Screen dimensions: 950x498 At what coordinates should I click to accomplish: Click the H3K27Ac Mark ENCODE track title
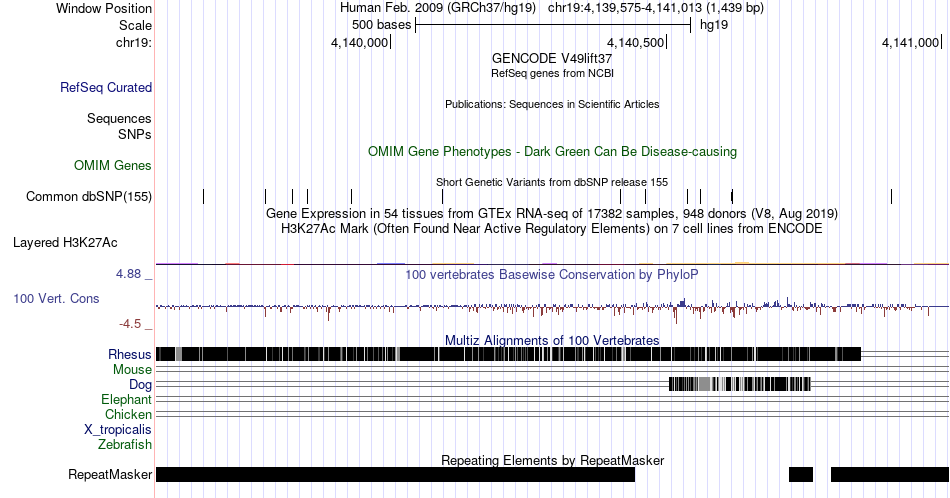(x=552, y=229)
